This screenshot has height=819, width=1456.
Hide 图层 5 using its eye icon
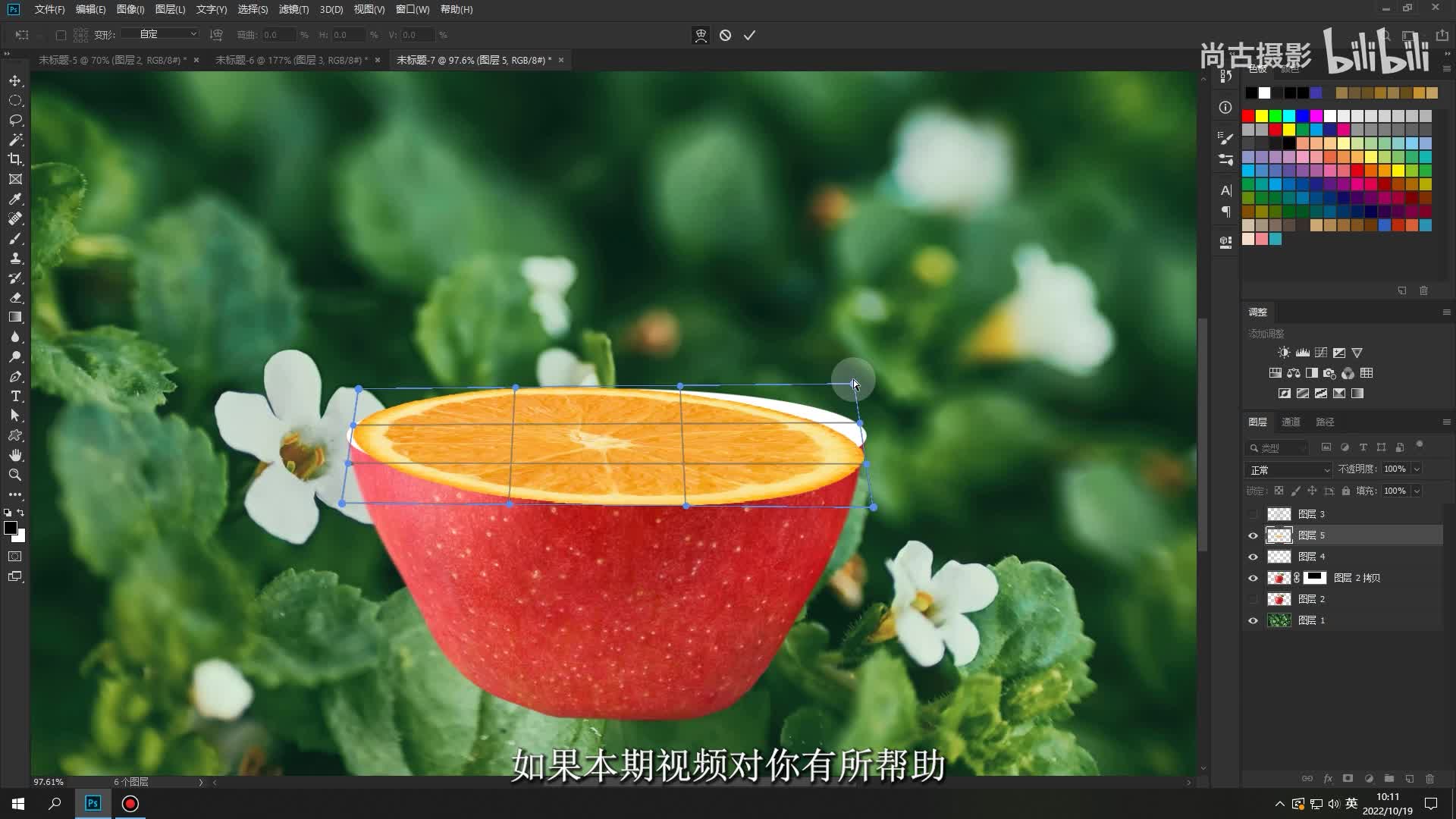click(x=1253, y=536)
